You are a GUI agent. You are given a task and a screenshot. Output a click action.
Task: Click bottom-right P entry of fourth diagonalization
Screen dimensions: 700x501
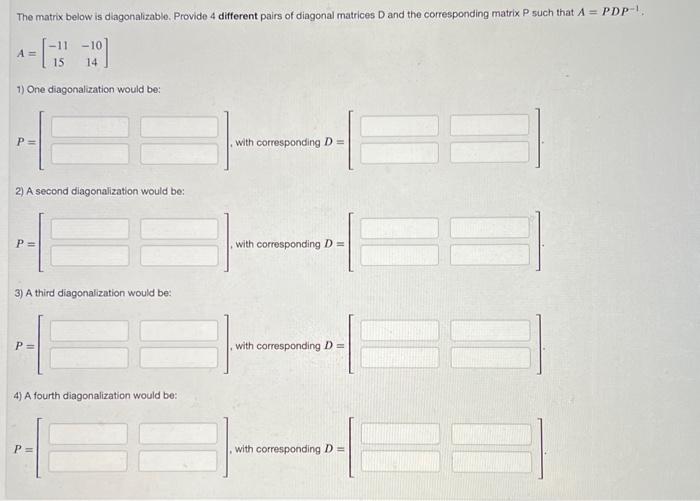coord(178,461)
